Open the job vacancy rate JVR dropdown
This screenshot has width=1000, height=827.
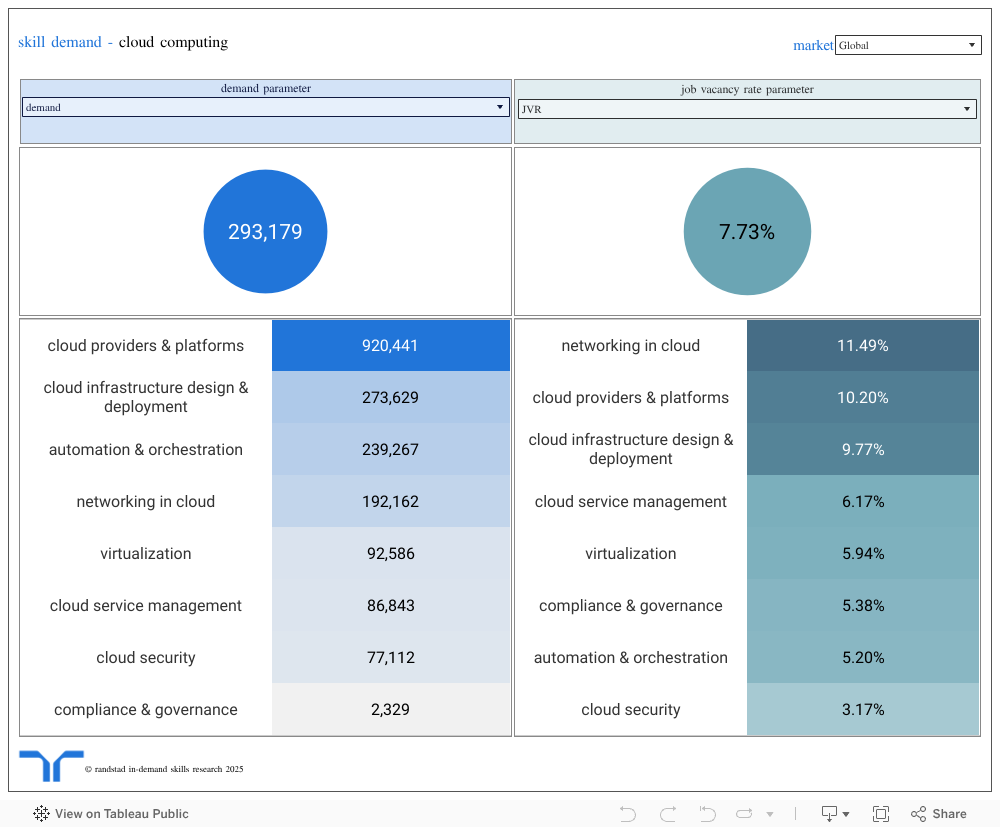pyautogui.click(x=746, y=109)
